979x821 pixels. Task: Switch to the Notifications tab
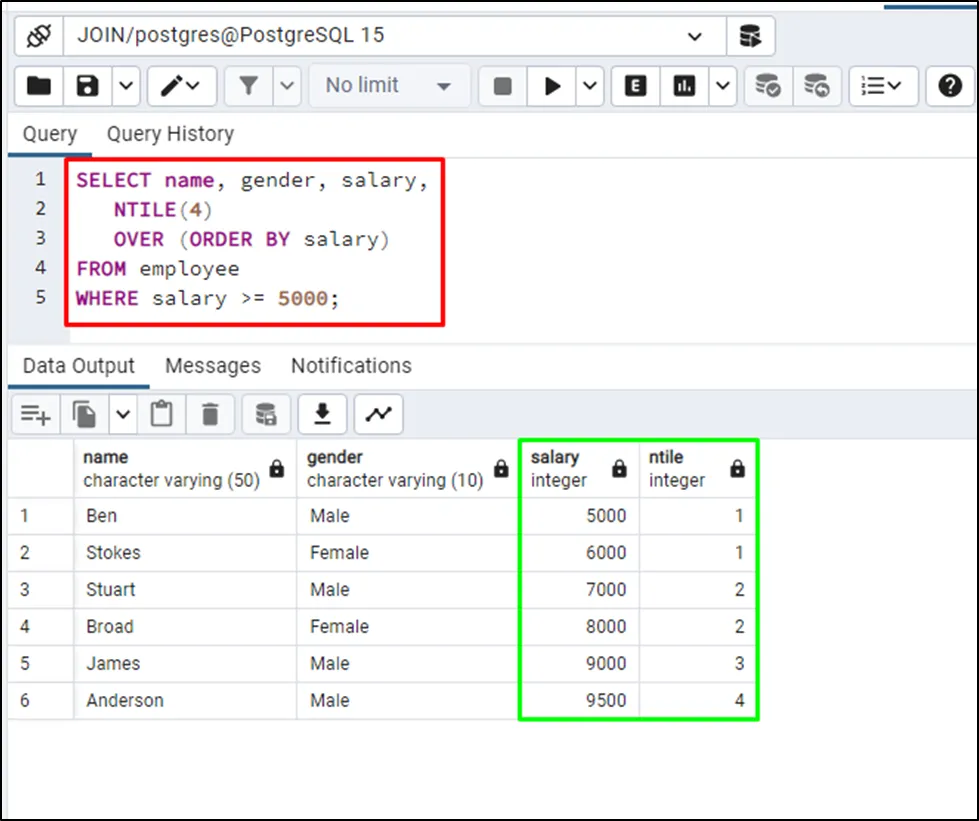pyautogui.click(x=351, y=366)
